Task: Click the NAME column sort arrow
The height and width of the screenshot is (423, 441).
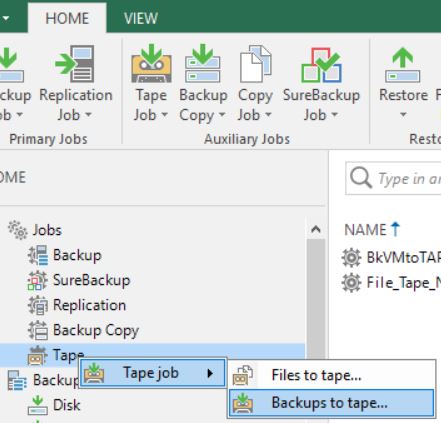Action: pos(395,229)
